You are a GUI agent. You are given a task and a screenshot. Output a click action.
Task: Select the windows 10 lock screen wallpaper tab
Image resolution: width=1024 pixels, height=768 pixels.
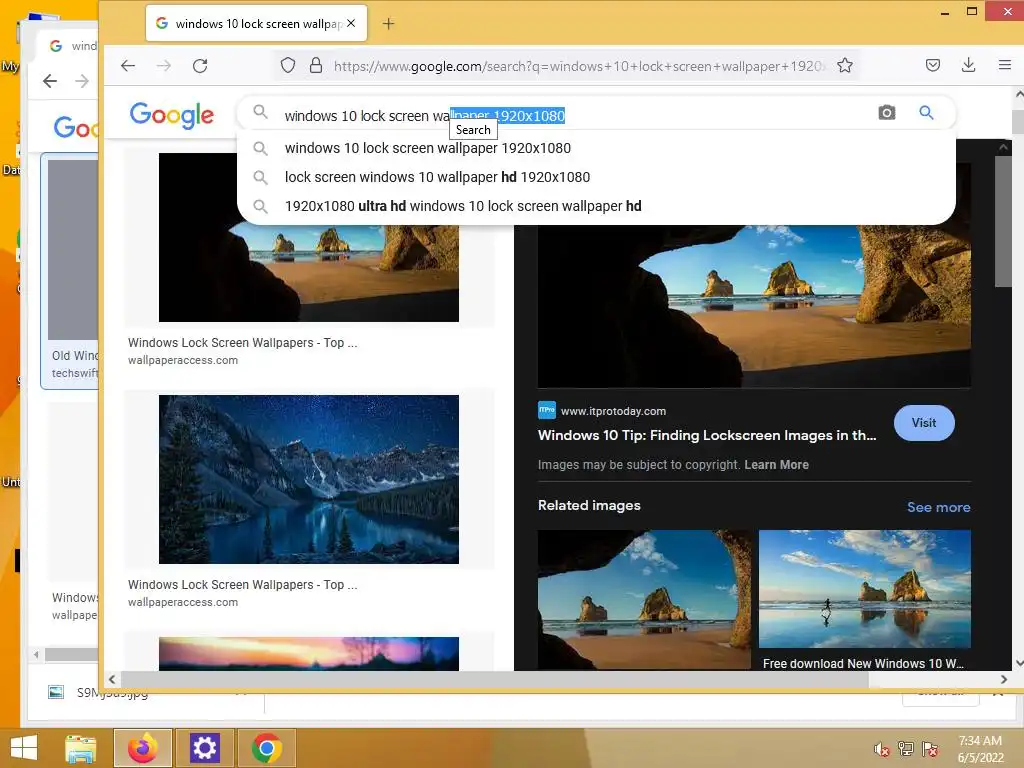(x=257, y=24)
